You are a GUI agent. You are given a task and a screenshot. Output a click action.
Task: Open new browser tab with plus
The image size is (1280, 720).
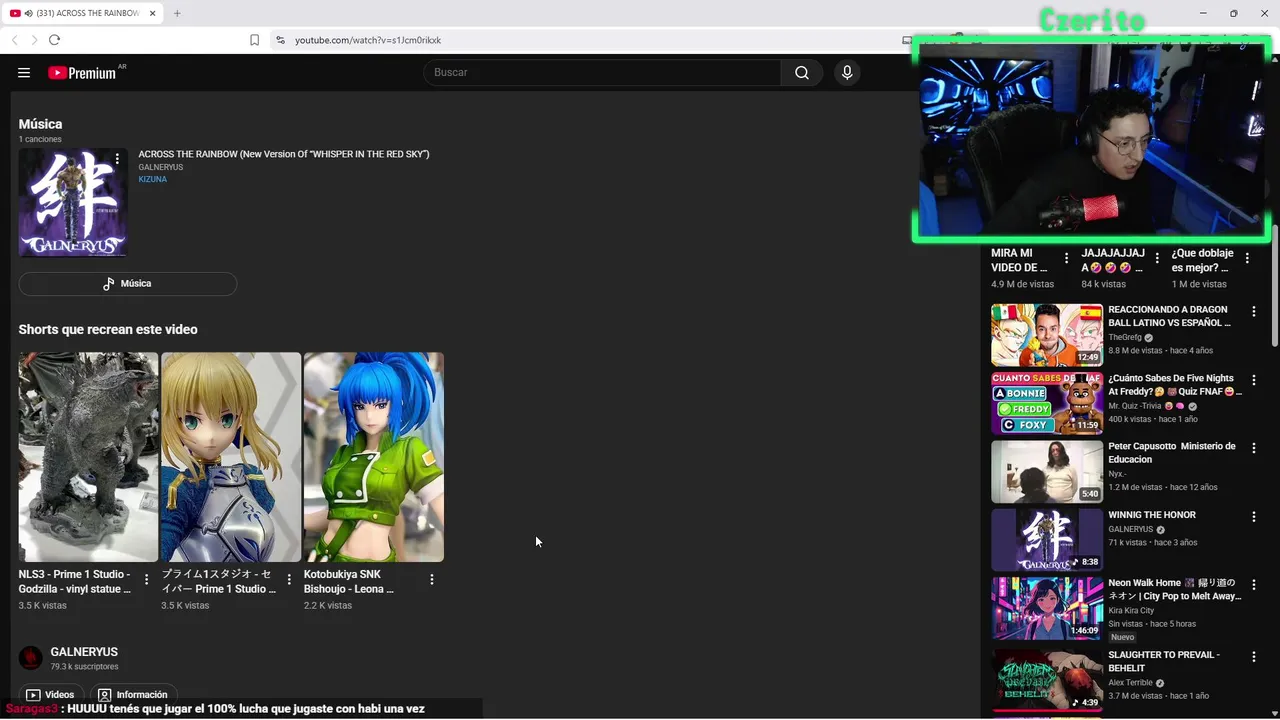(177, 13)
